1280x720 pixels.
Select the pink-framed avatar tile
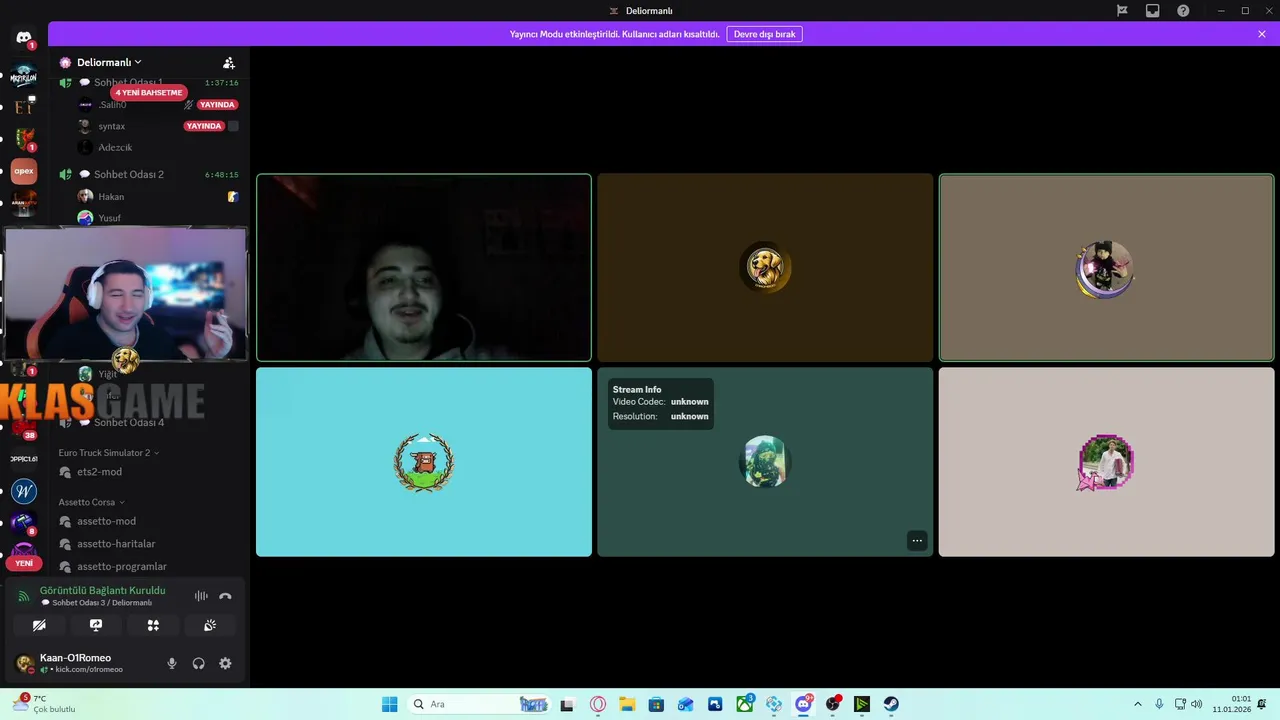(x=1106, y=462)
